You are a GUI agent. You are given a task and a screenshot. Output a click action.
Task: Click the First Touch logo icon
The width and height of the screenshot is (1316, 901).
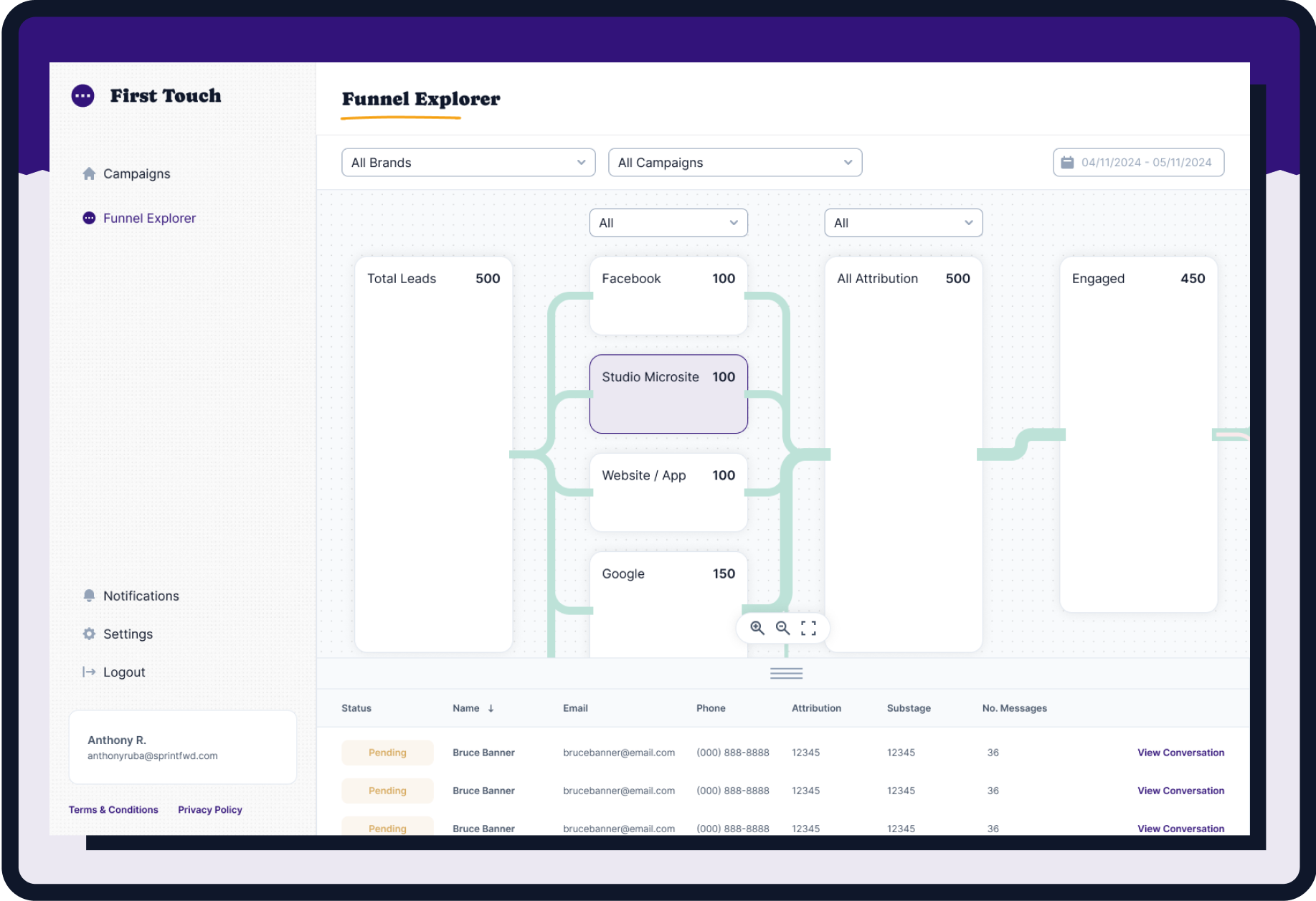tap(83, 95)
